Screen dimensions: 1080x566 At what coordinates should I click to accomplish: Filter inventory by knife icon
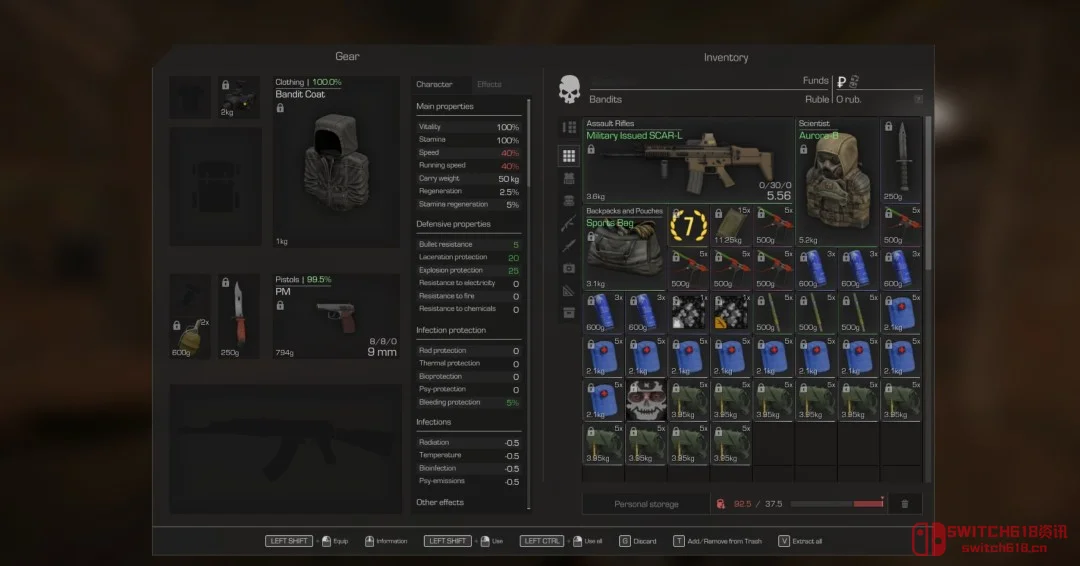tap(569, 246)
